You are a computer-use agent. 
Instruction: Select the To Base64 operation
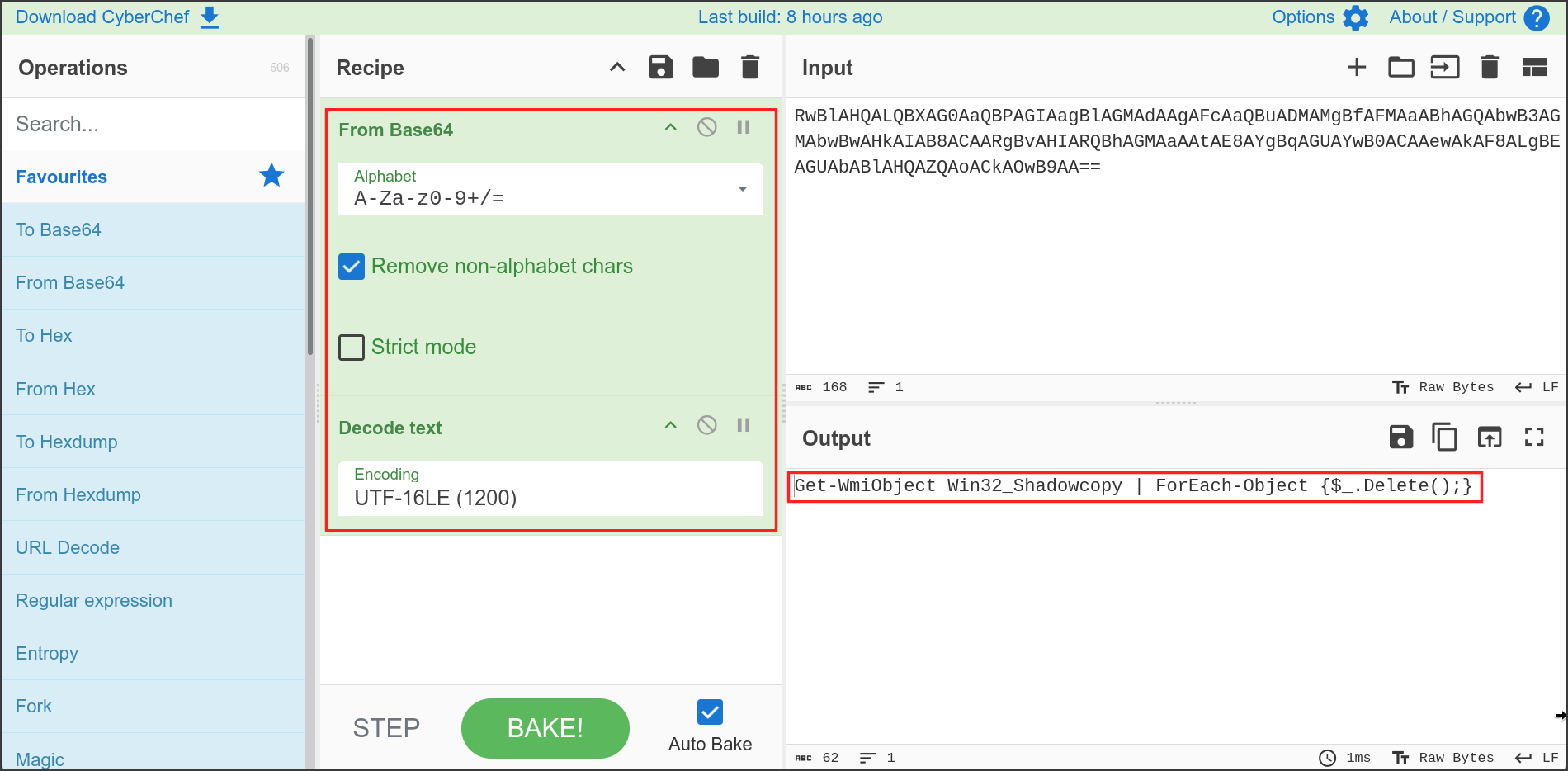(153, 229)
